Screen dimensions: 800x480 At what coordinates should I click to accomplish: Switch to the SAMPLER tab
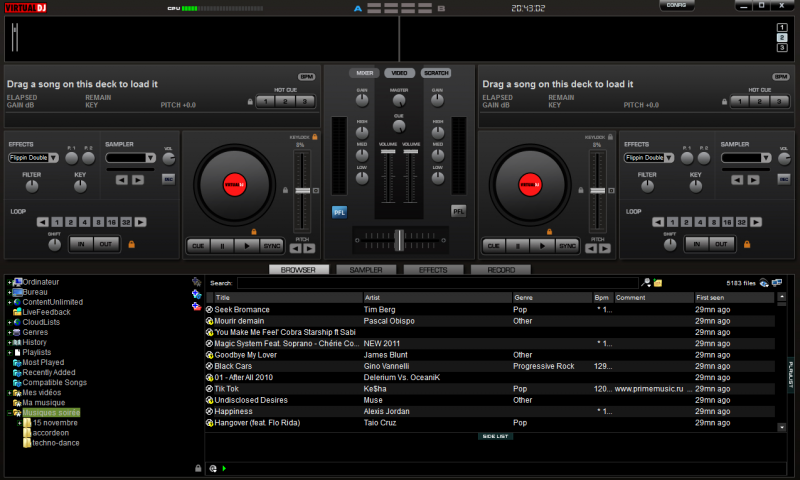(365, 270)
